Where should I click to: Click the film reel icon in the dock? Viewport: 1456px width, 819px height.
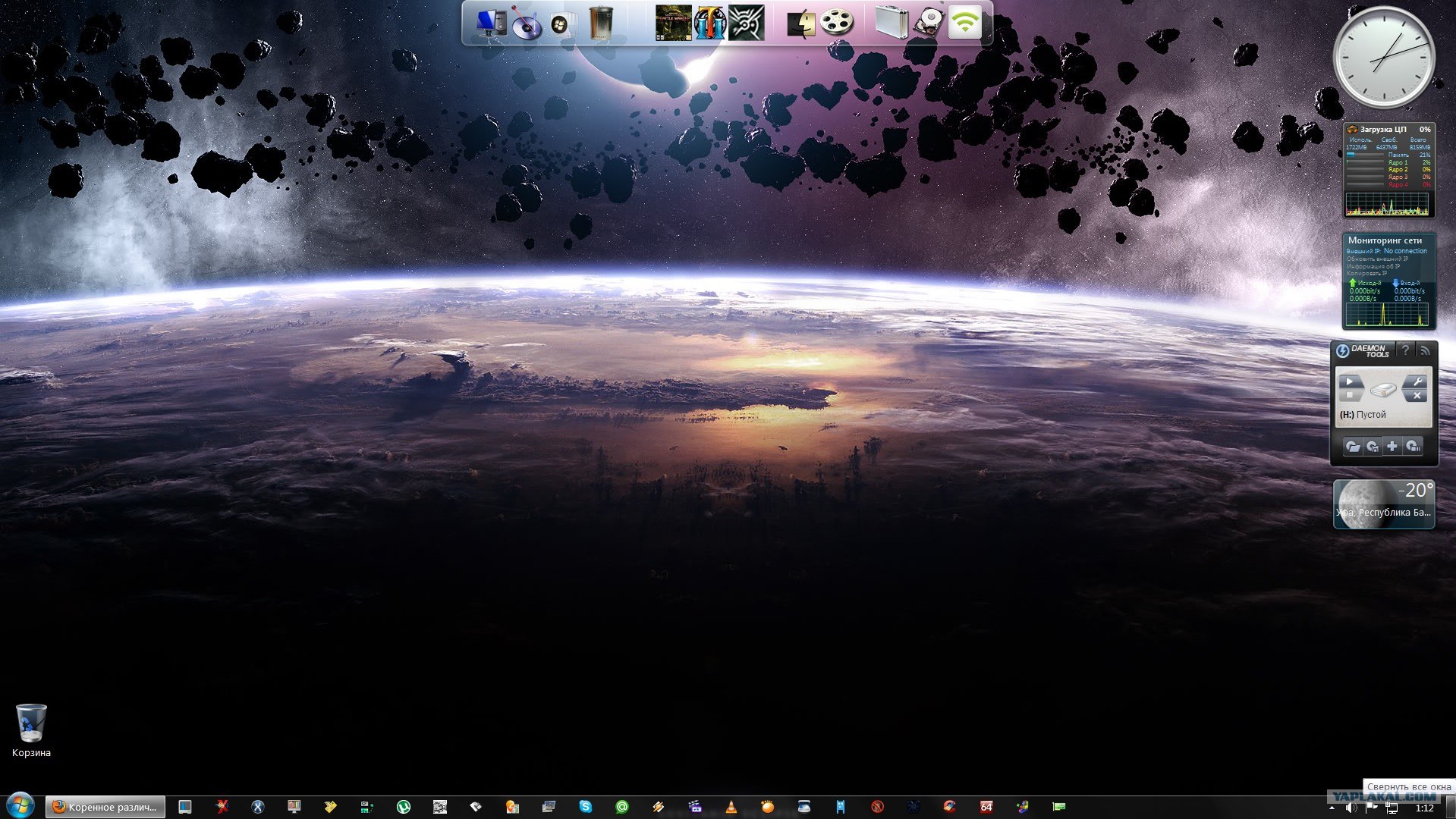coord(836,23)
